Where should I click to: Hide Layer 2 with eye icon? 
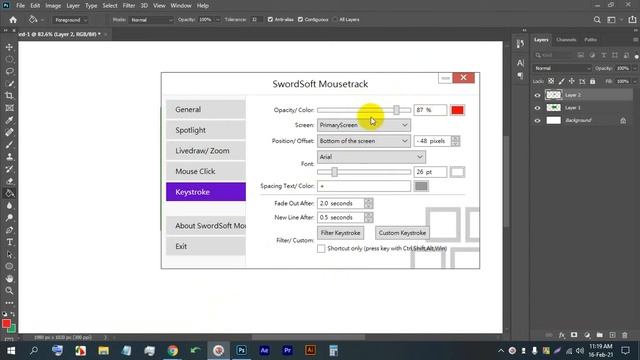(x=537, y=95)
